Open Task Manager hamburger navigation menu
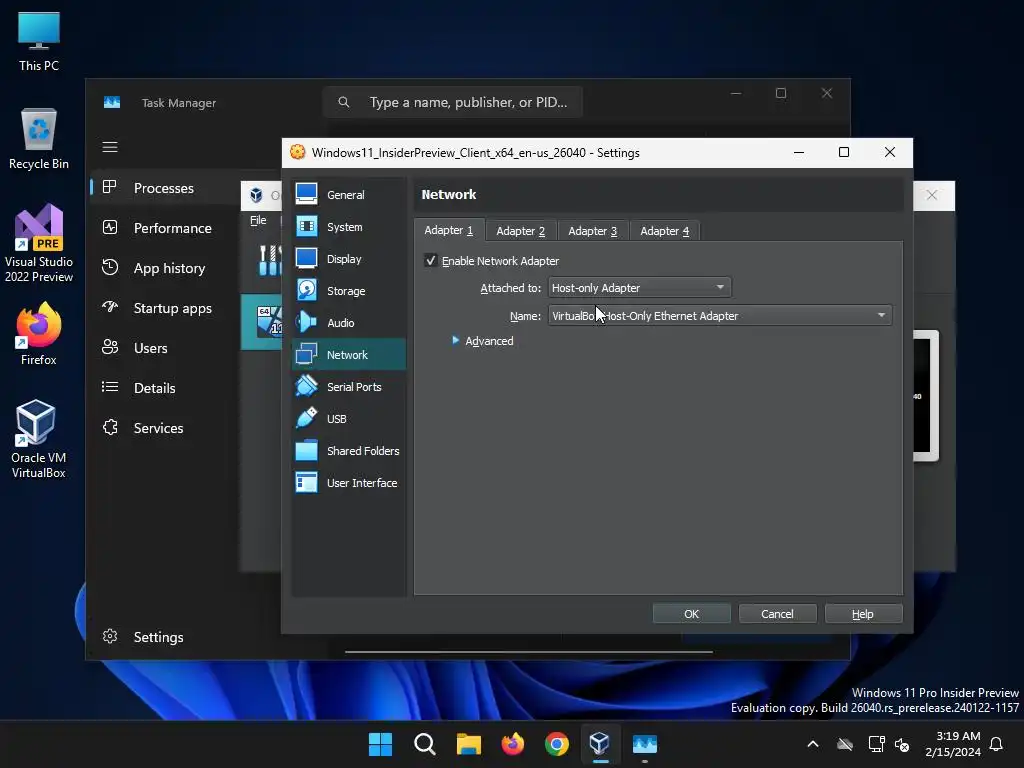The height and width of the screenshot is (768, 1024). tap(110, 147)
